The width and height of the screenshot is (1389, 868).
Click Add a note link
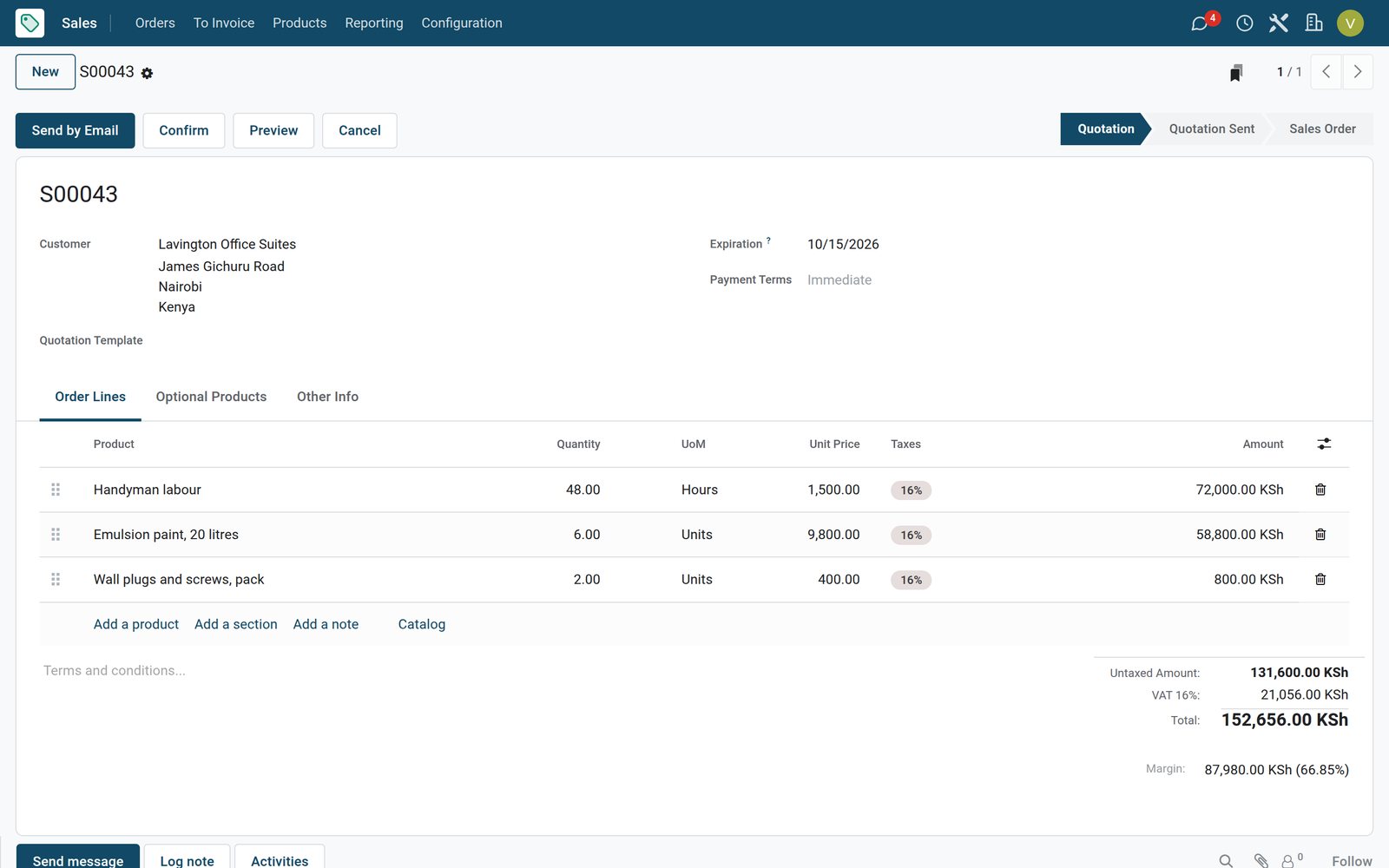pyautogui.click(x=326, y=624)
